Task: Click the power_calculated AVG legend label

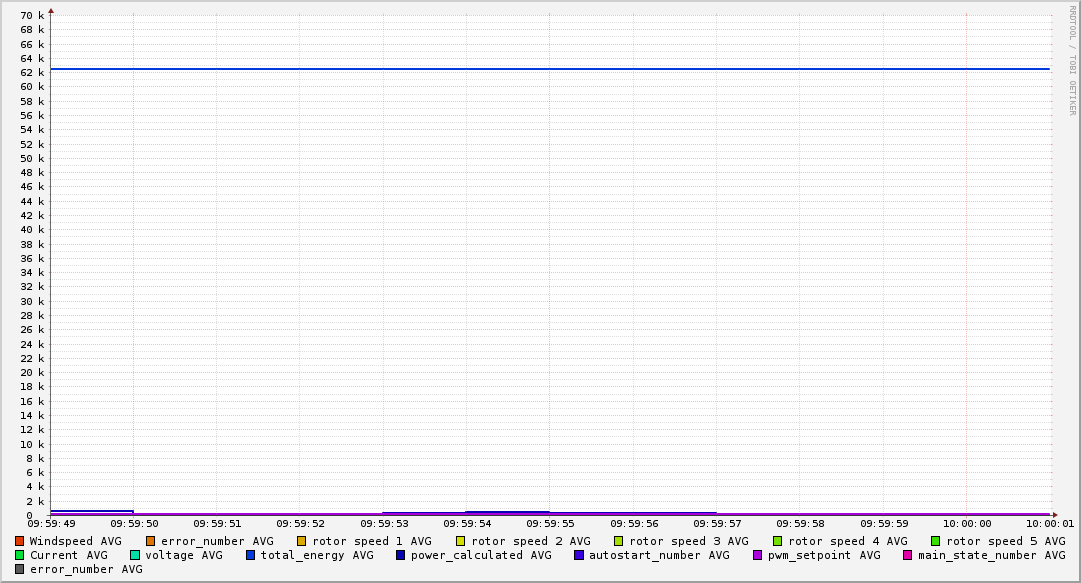Action: [x=481, y=555]
